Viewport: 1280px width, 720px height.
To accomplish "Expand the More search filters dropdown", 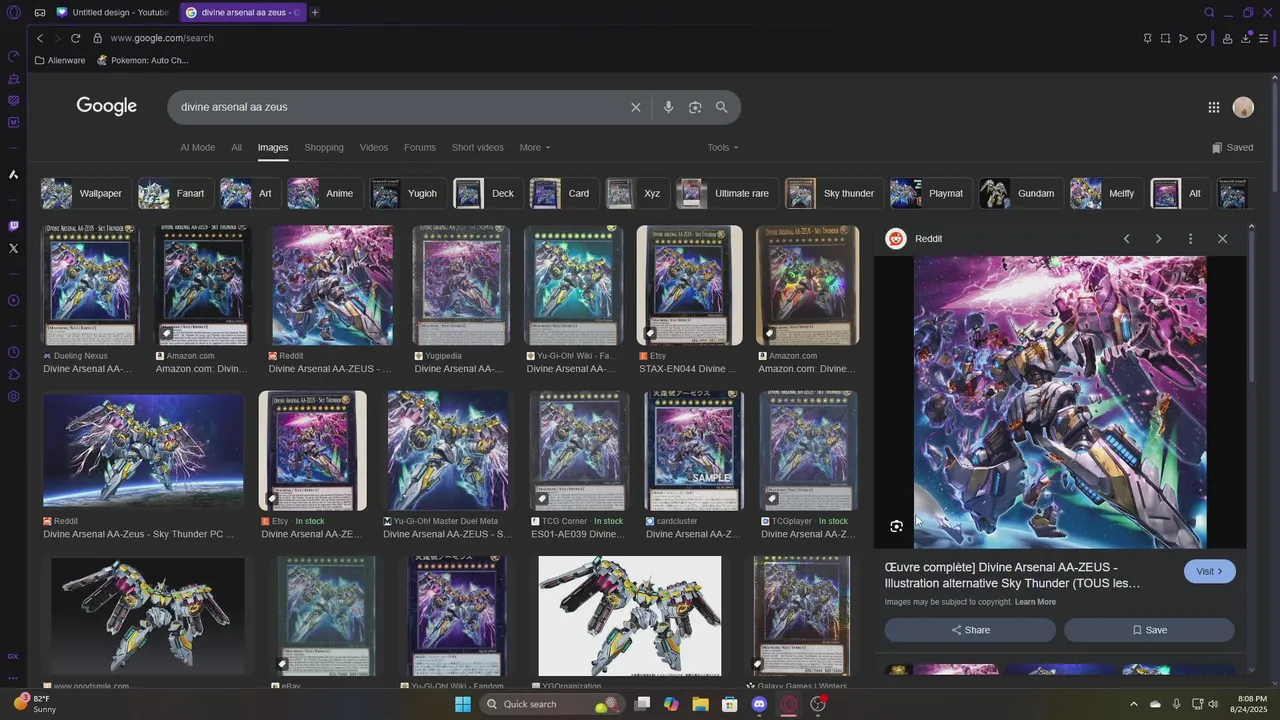I will pyautogui.click(x=535, y=147).
